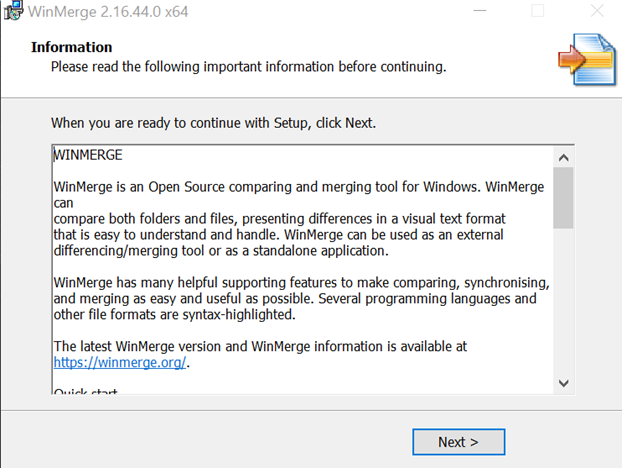Click the WinMerge setup icon in the title bar
The width and height of the screenshot is (622, 468).
(x=13, y=11)
